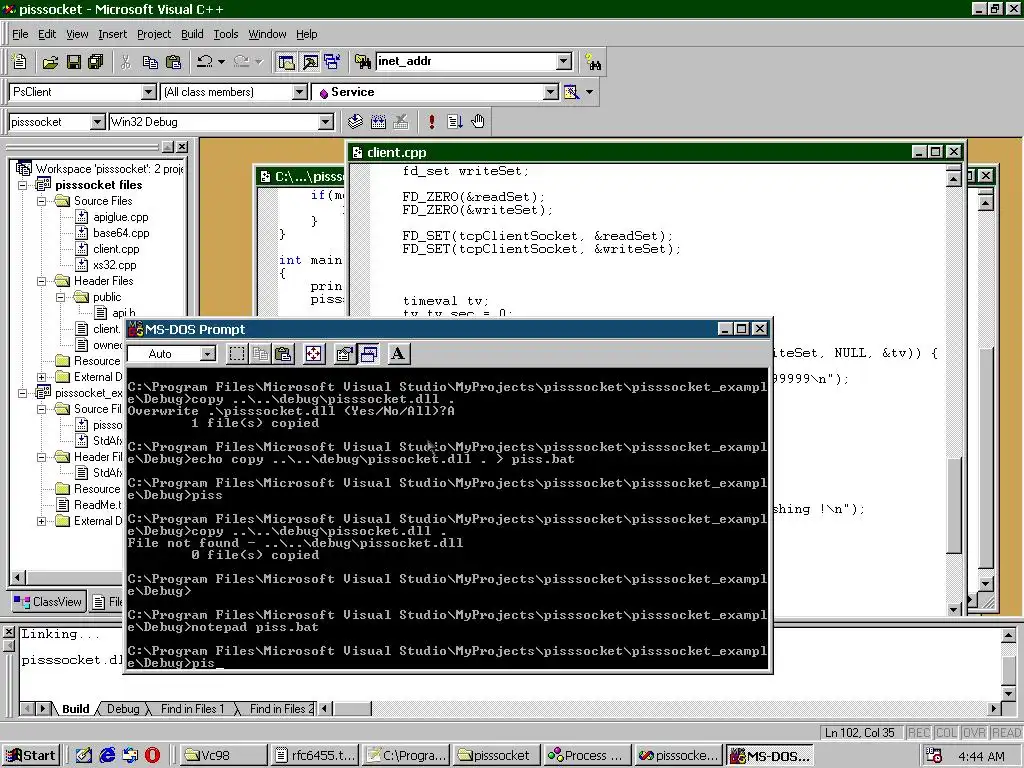
Task: Collapse the first Source Files folder
Action: (x=42, y=201)
